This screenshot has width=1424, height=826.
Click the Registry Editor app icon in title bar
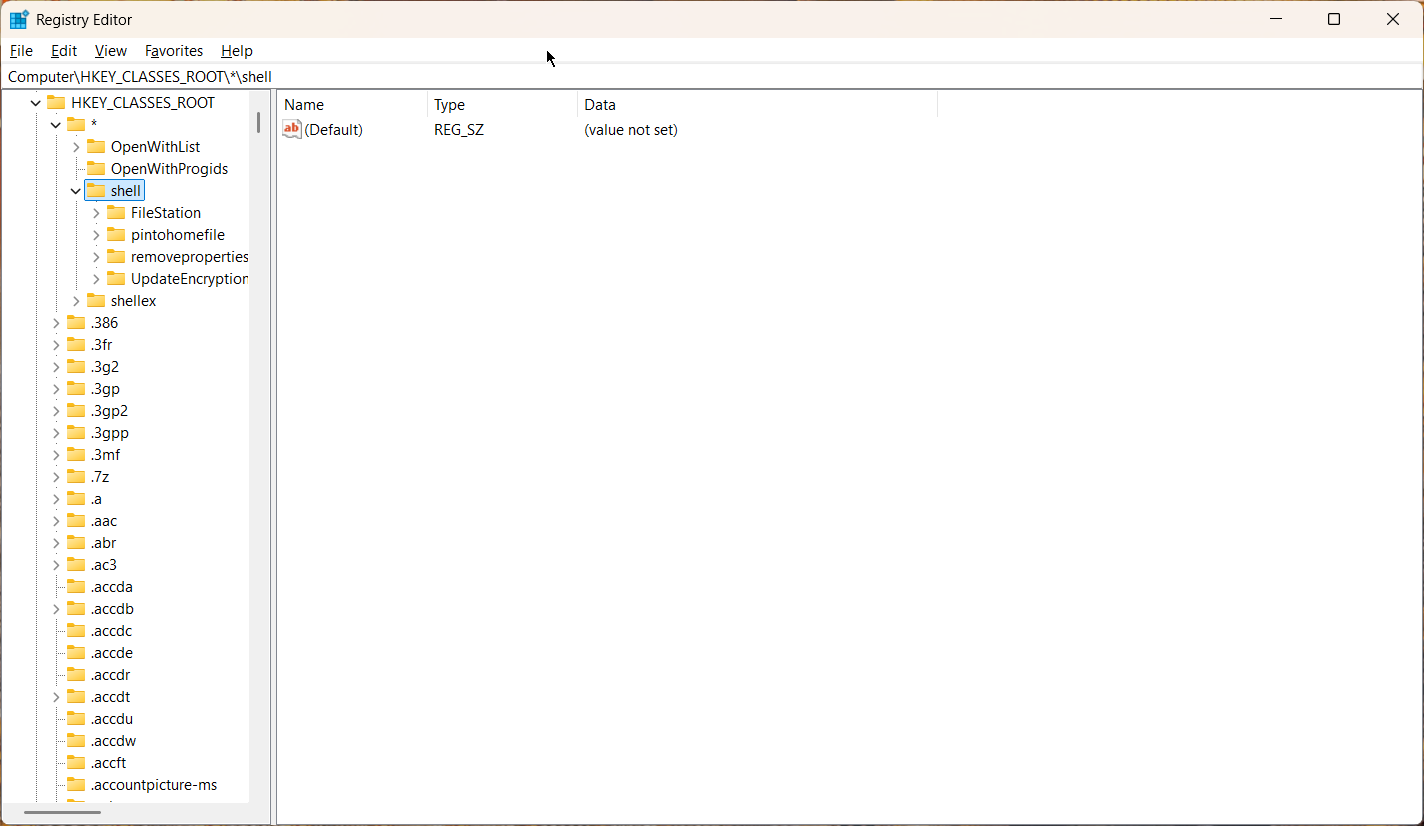click(x=19, y=19)
